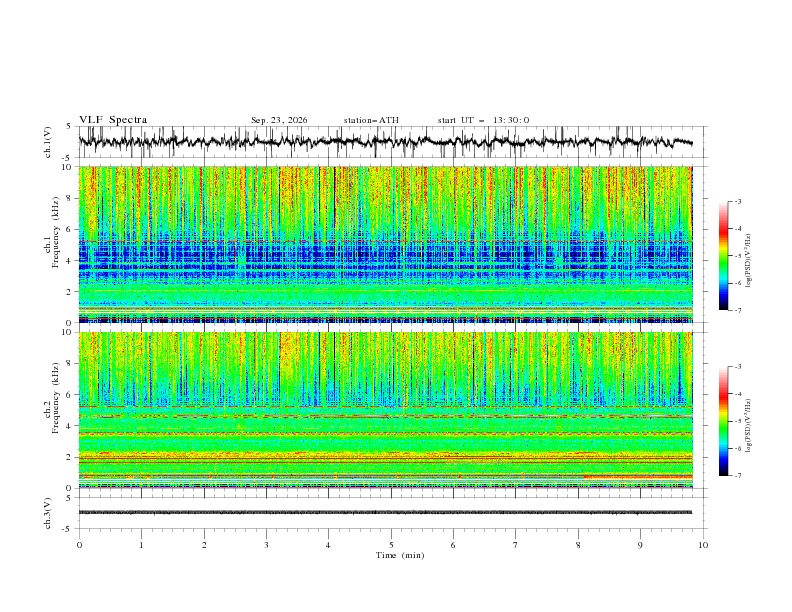
Task: Click the ch.1(V) waveform axis label
Action: pyautogui.click(x=48, y=142)
